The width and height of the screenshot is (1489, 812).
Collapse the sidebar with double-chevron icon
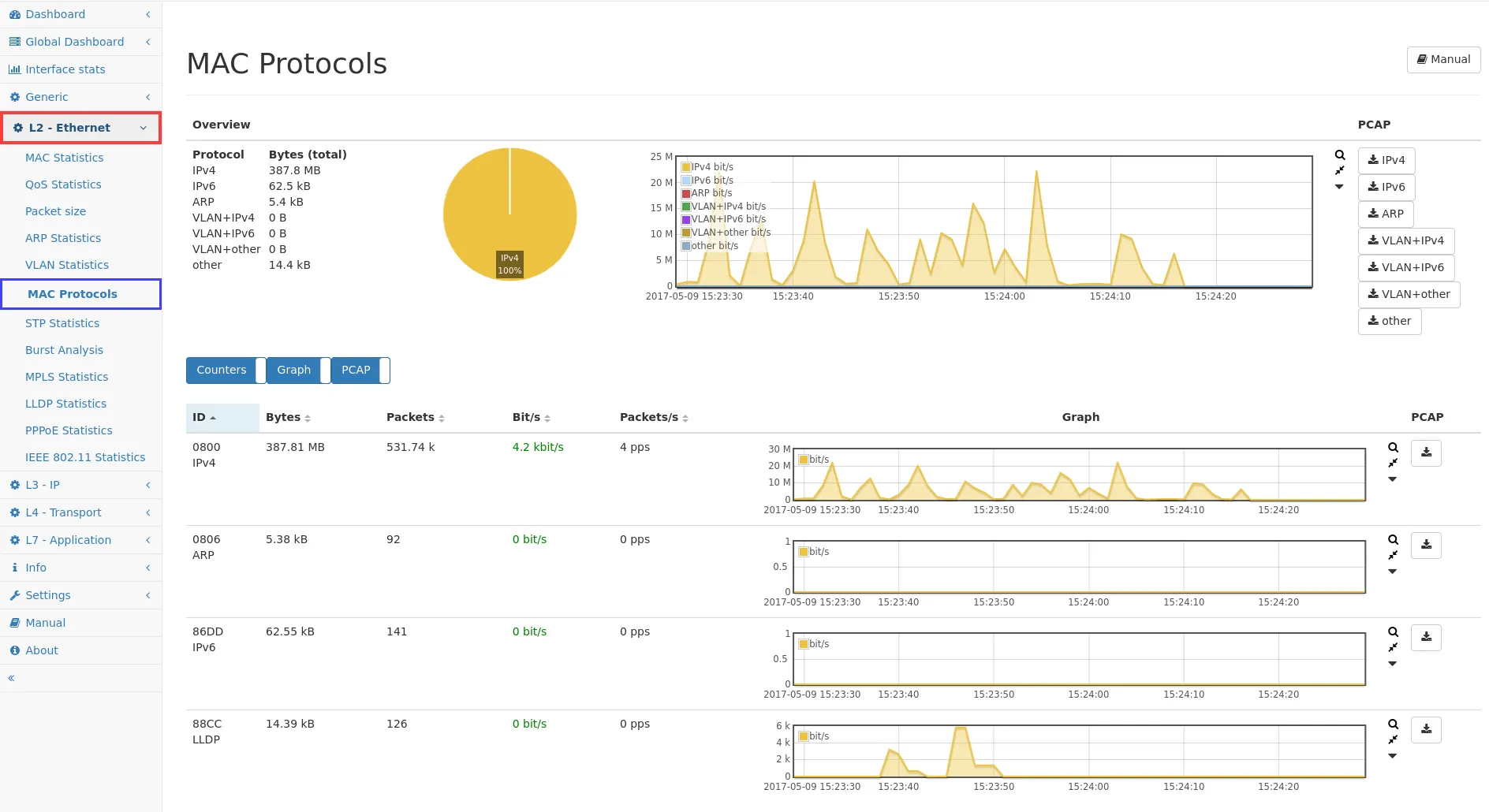[x=11, y=678]
